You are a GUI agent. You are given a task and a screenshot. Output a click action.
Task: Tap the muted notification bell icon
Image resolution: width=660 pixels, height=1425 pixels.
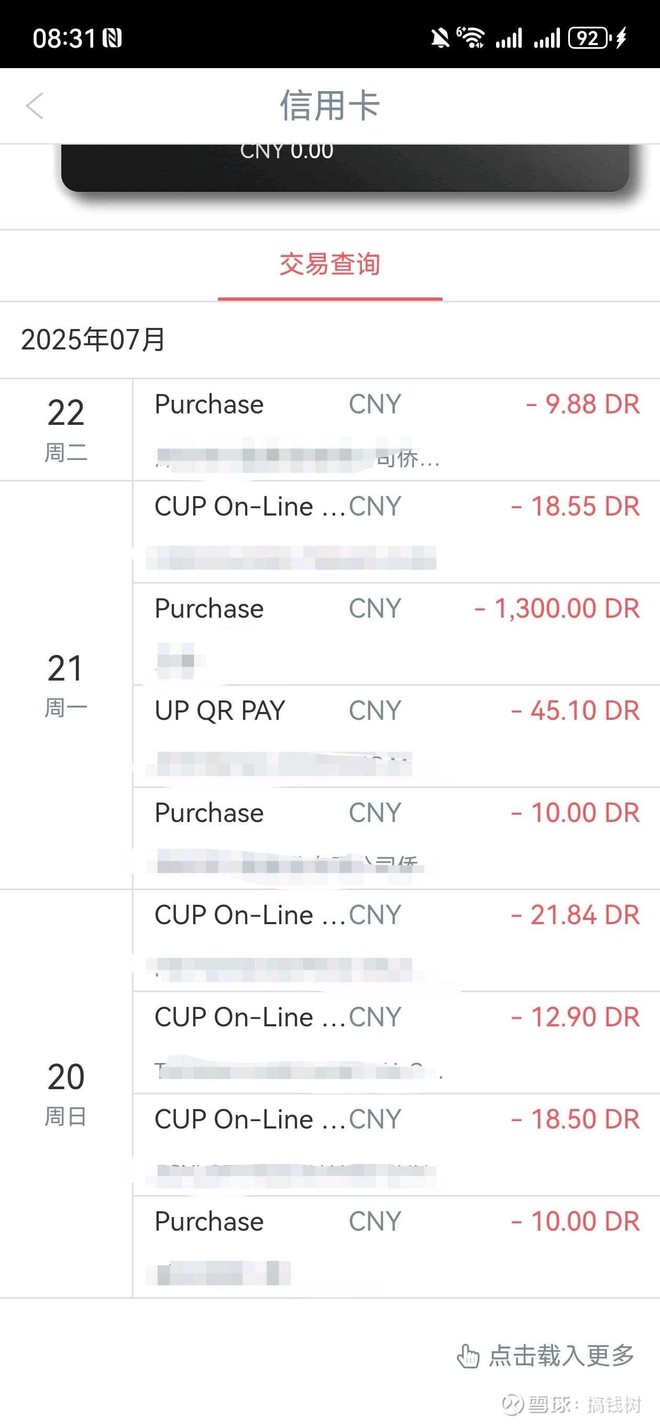click(x=440, y=38)
